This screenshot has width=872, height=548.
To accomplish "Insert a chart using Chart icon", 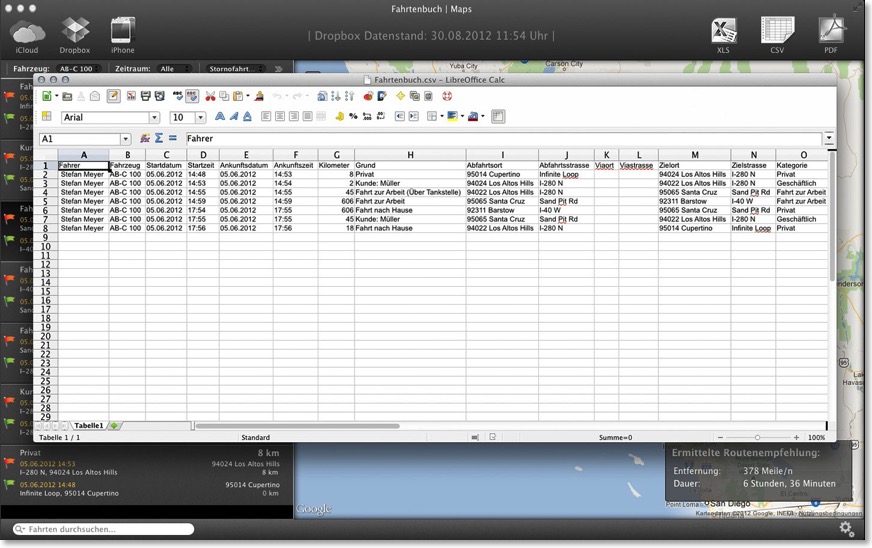I will [x=368, y=96].
